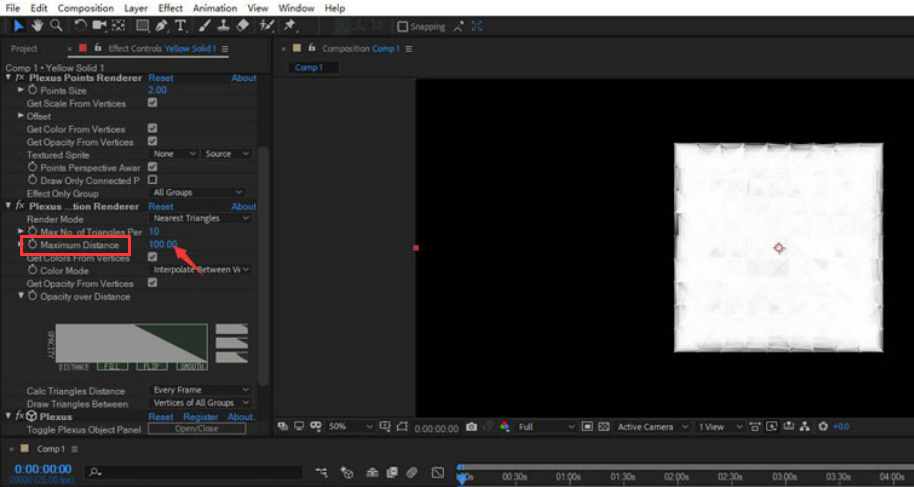Select the Puppet Pin tool
Image resolution: width=914 pixels, height=487 pixels.
click(x=290, y=25)
